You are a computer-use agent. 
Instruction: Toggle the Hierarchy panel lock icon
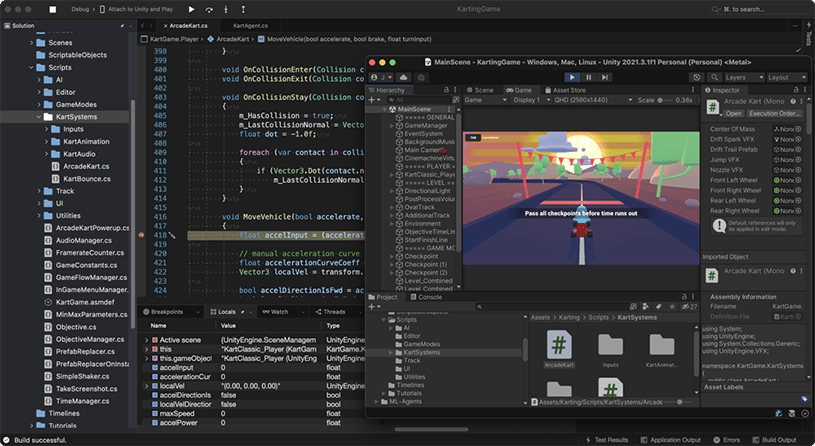coord(448,90)
